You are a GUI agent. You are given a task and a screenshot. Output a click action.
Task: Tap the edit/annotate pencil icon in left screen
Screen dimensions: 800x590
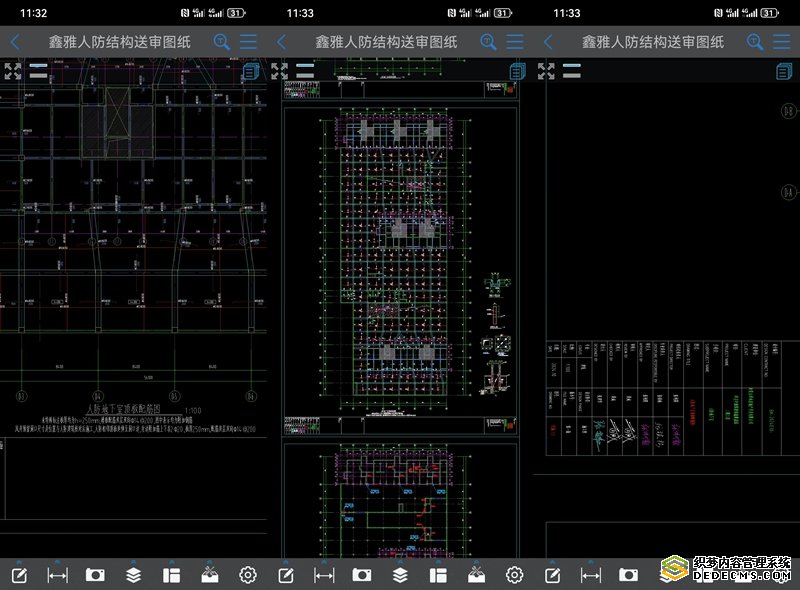click(19, 575)
